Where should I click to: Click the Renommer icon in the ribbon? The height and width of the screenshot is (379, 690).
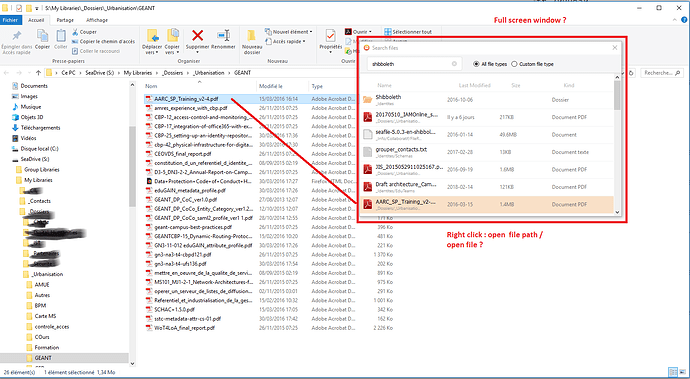click(x=224, y=36)
